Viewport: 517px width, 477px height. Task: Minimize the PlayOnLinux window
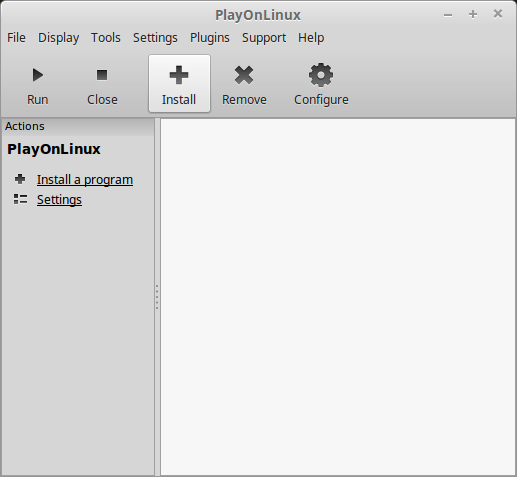(448, 15)
